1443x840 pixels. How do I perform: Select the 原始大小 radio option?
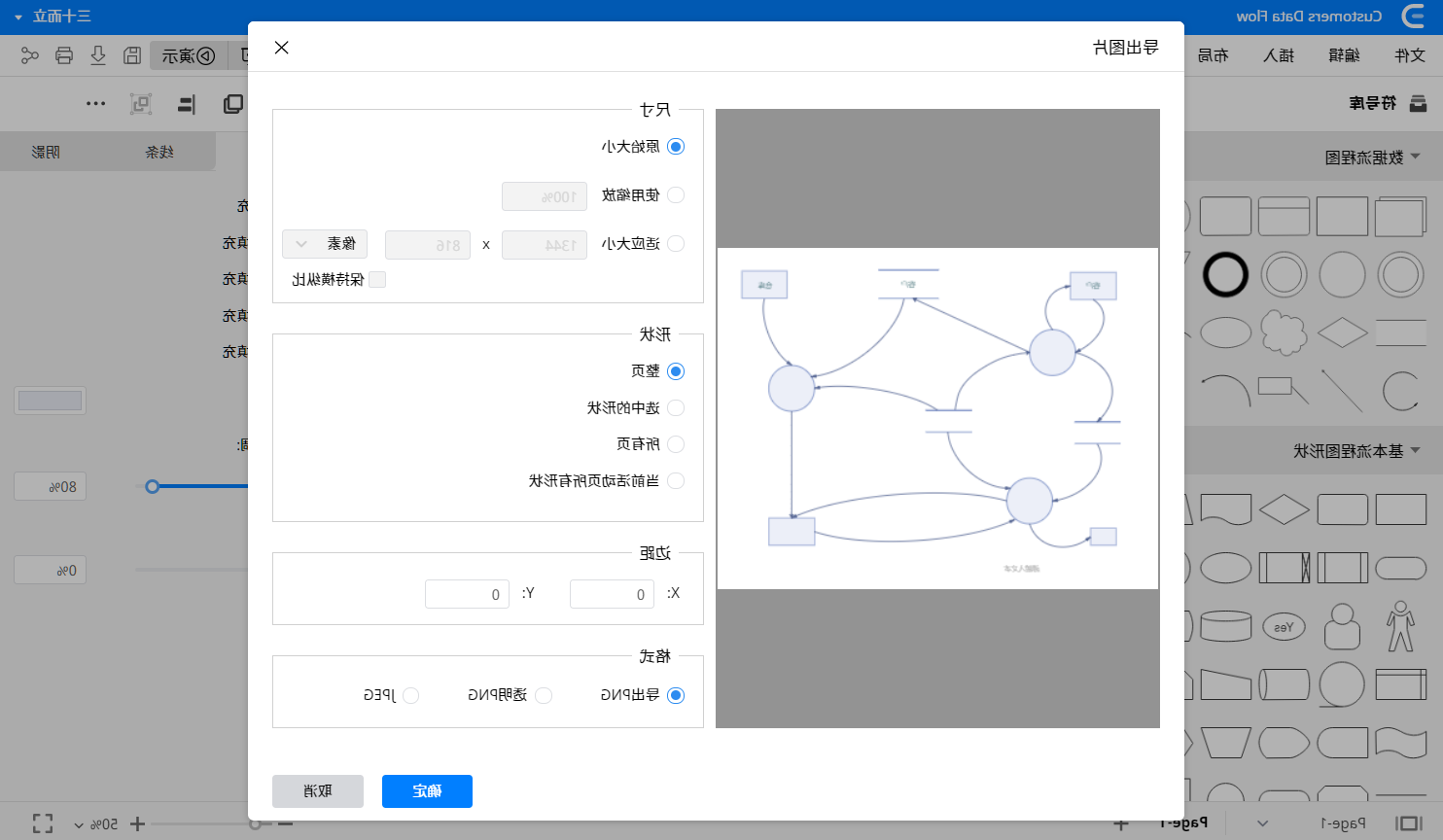[676, 147]
